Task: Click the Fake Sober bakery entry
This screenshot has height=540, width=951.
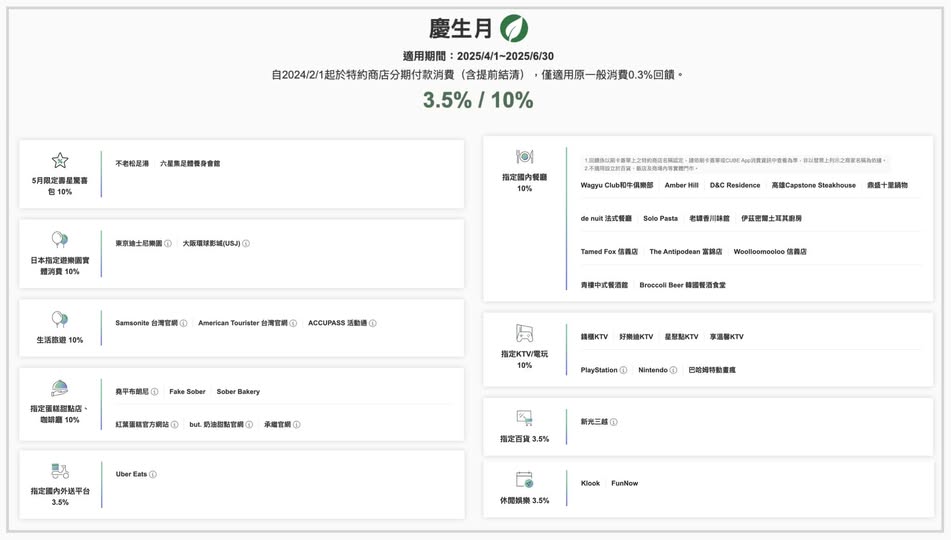Action: (x=187, y=392)
